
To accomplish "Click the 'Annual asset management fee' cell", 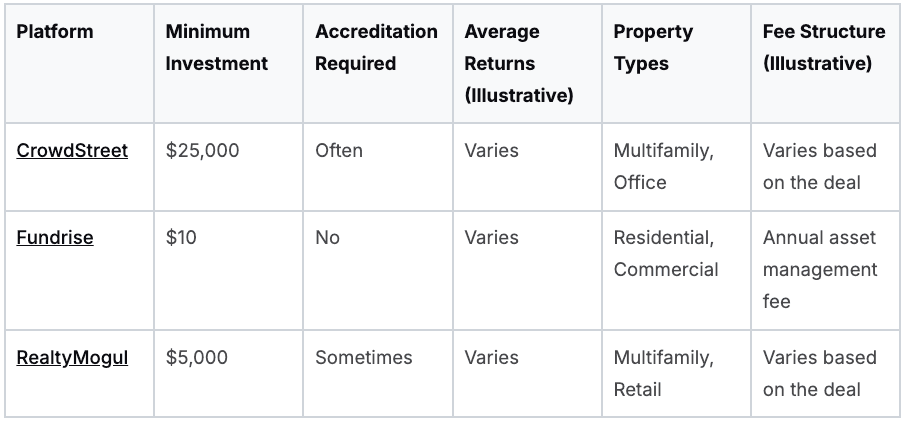I will click(x=819, y=269).
